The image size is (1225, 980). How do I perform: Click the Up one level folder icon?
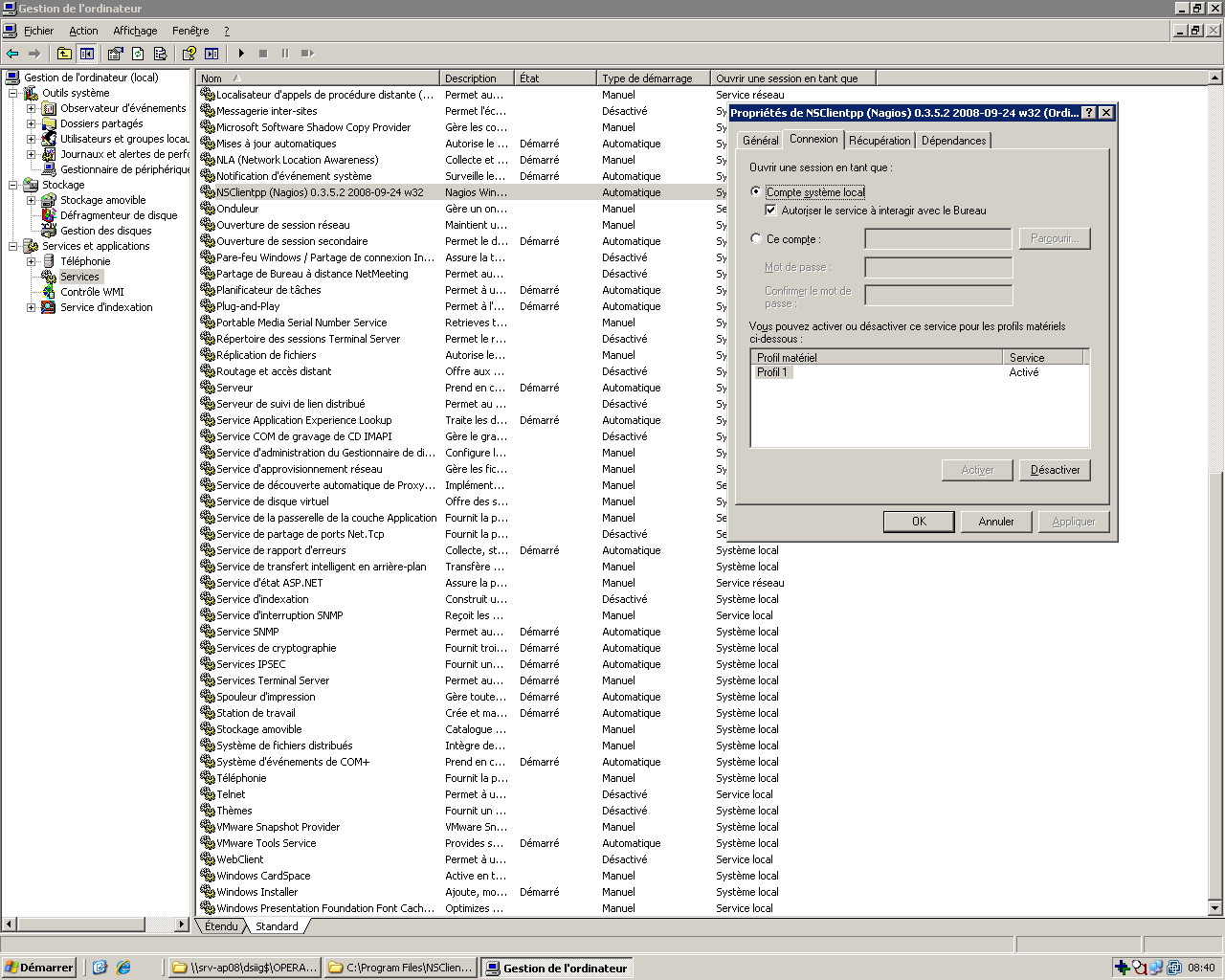click(64, 54)
